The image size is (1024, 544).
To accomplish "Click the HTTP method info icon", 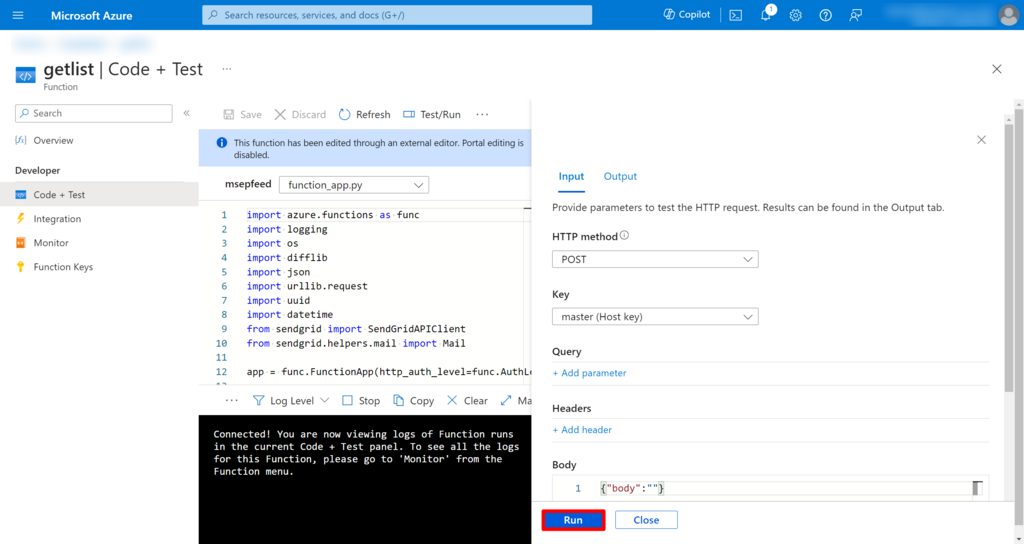I will tap(624, 236).
